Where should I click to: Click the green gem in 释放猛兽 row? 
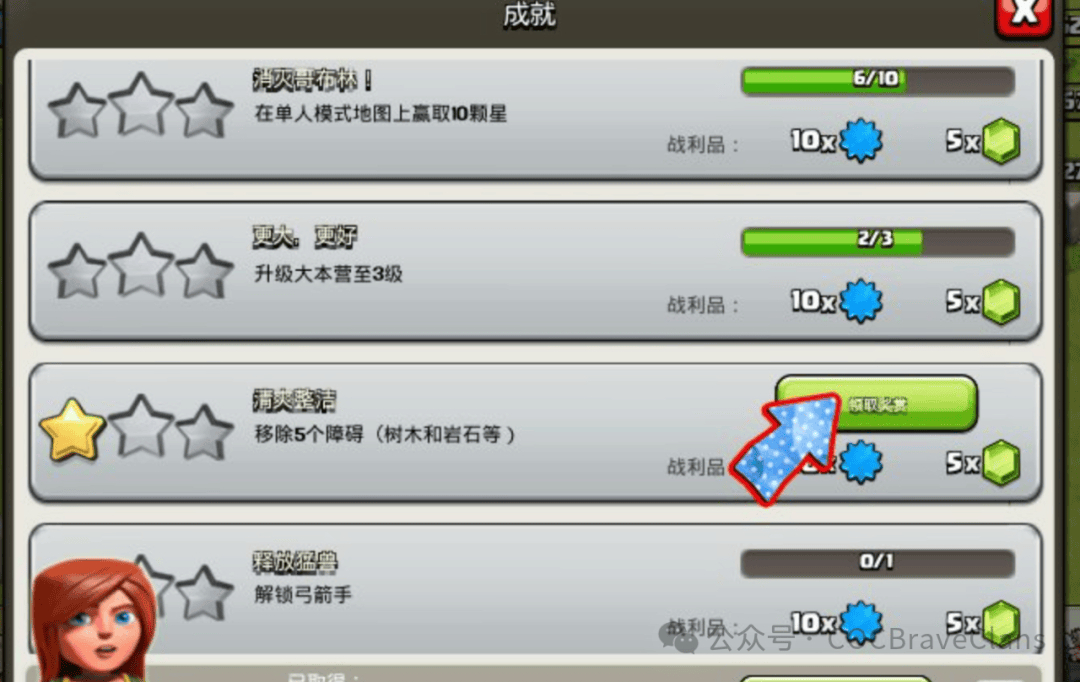point(1001,623)
